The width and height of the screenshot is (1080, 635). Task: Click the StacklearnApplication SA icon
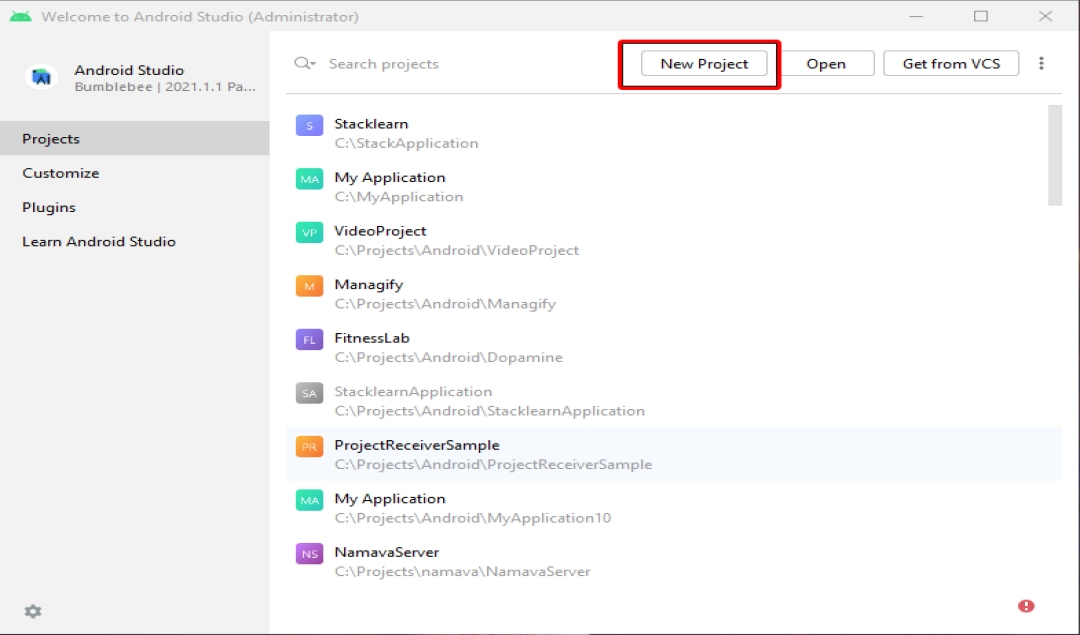(x=309, y=393)
